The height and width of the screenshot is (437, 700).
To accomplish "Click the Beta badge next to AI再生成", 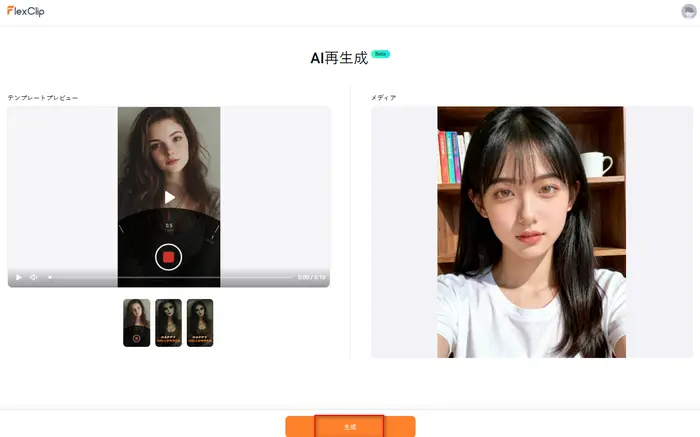I will [380, 54].
